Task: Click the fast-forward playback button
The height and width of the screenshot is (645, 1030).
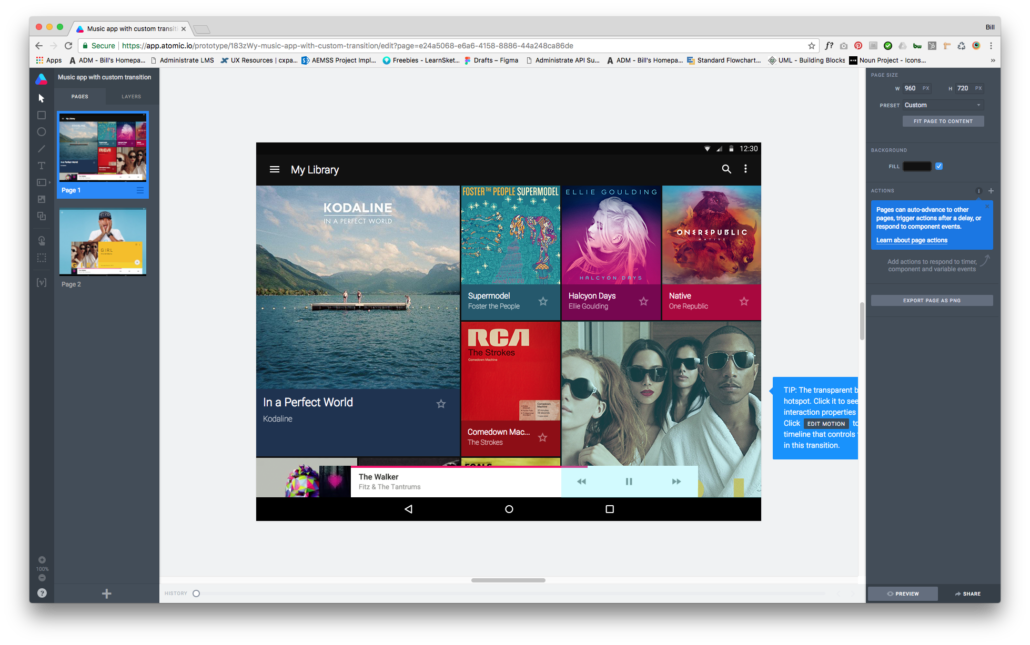Action: 676,481
